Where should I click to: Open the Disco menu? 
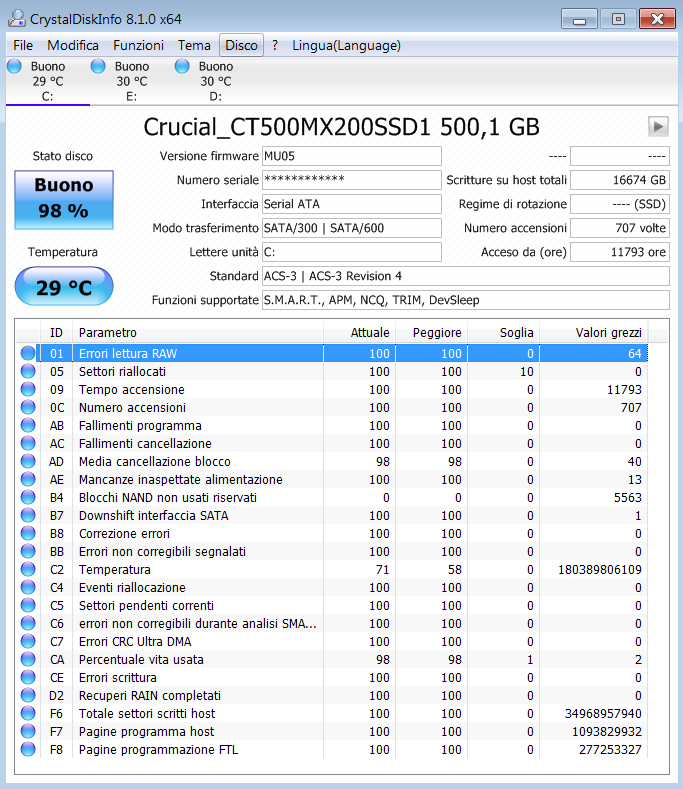pos(242,45)
